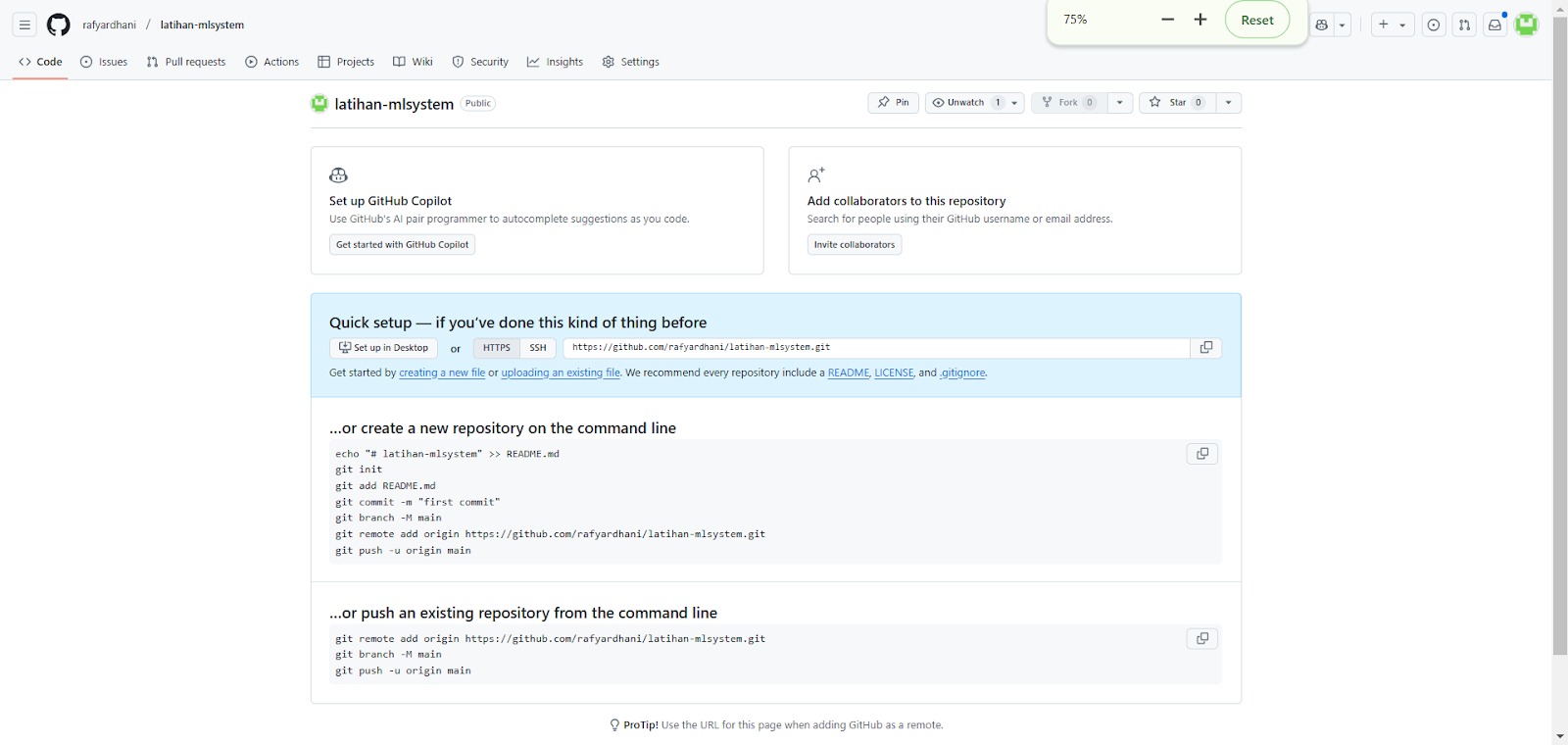Open the hamburger navigation menu
1568x745 pixels.
[25, 25]
